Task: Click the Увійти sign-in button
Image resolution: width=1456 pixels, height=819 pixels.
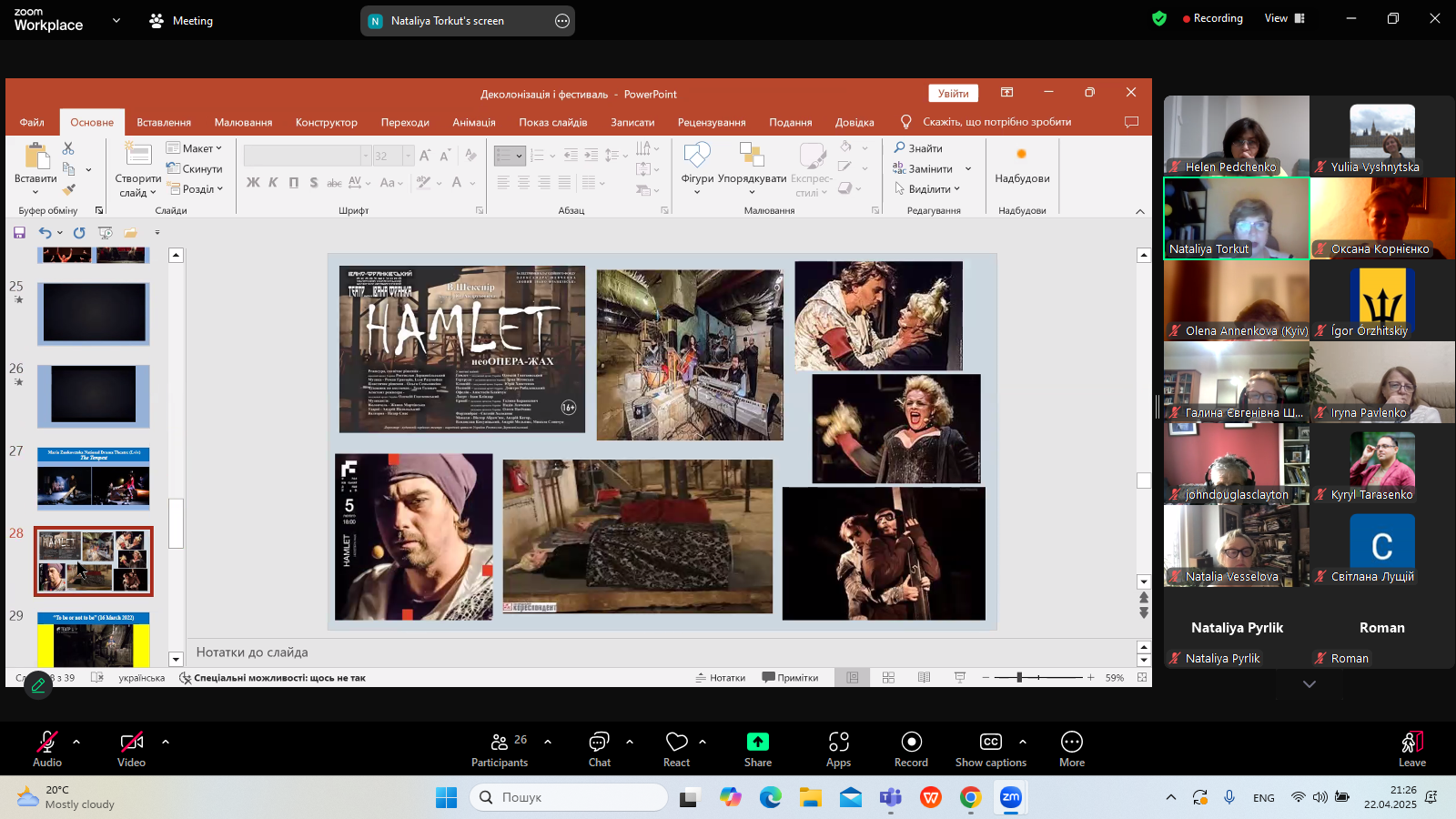Action: [953, 94]
